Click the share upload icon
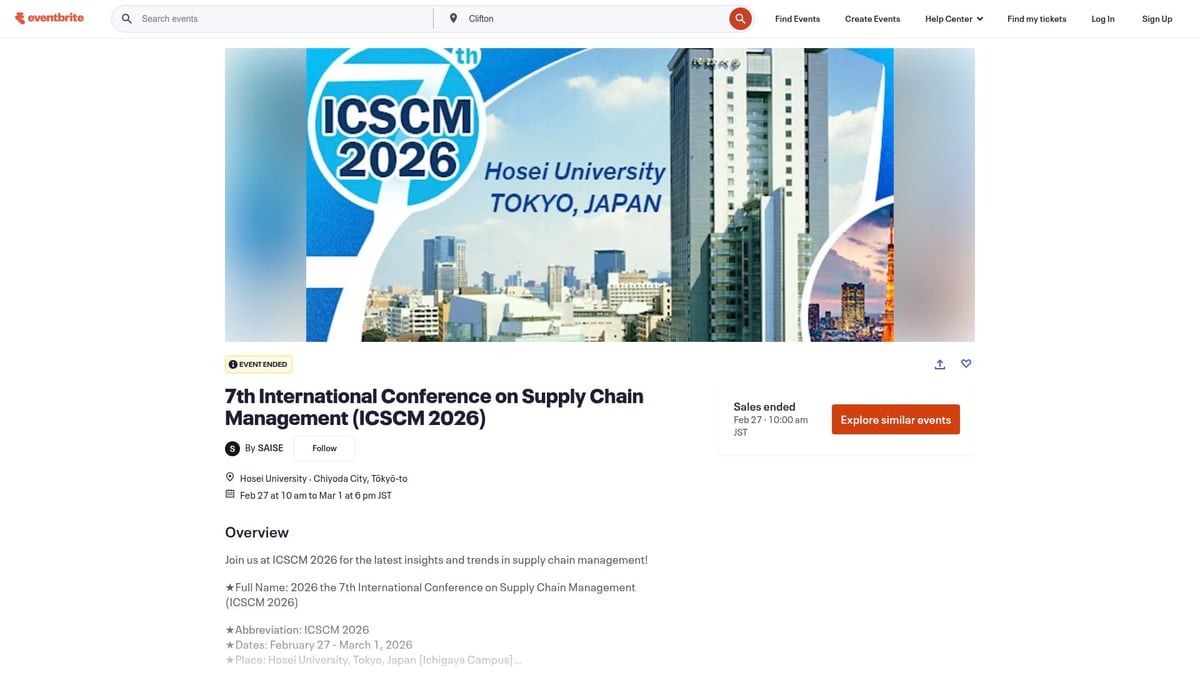 (939, 364)
